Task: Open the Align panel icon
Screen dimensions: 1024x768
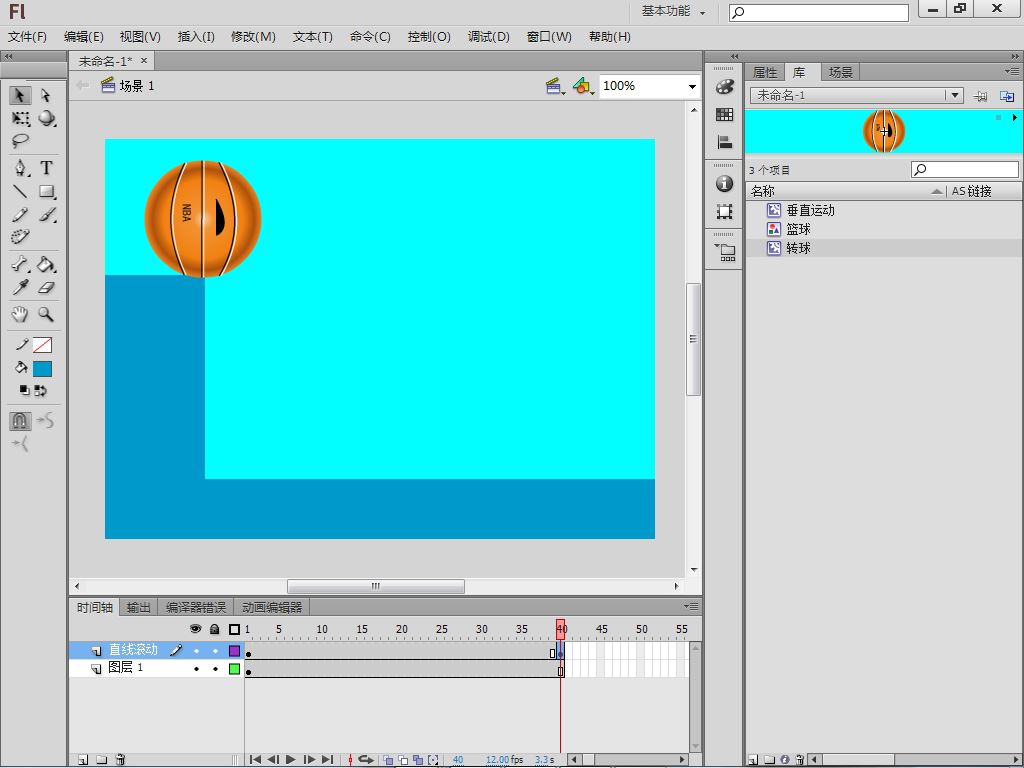Action: click(724, 142)
